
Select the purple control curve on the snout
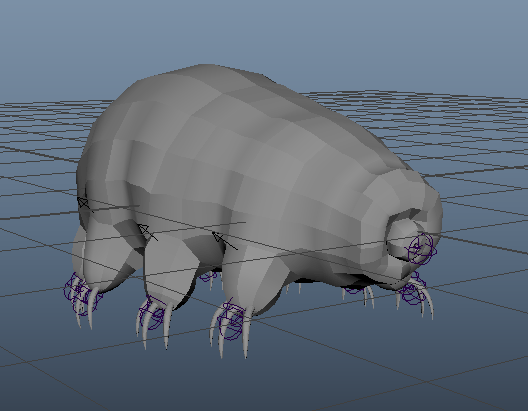pyautogui.click(x=422, y=248)
